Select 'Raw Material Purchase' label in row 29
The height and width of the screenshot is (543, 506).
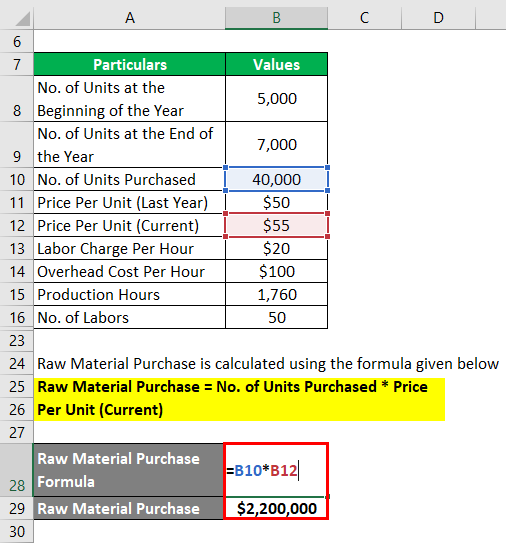point(129,508)
